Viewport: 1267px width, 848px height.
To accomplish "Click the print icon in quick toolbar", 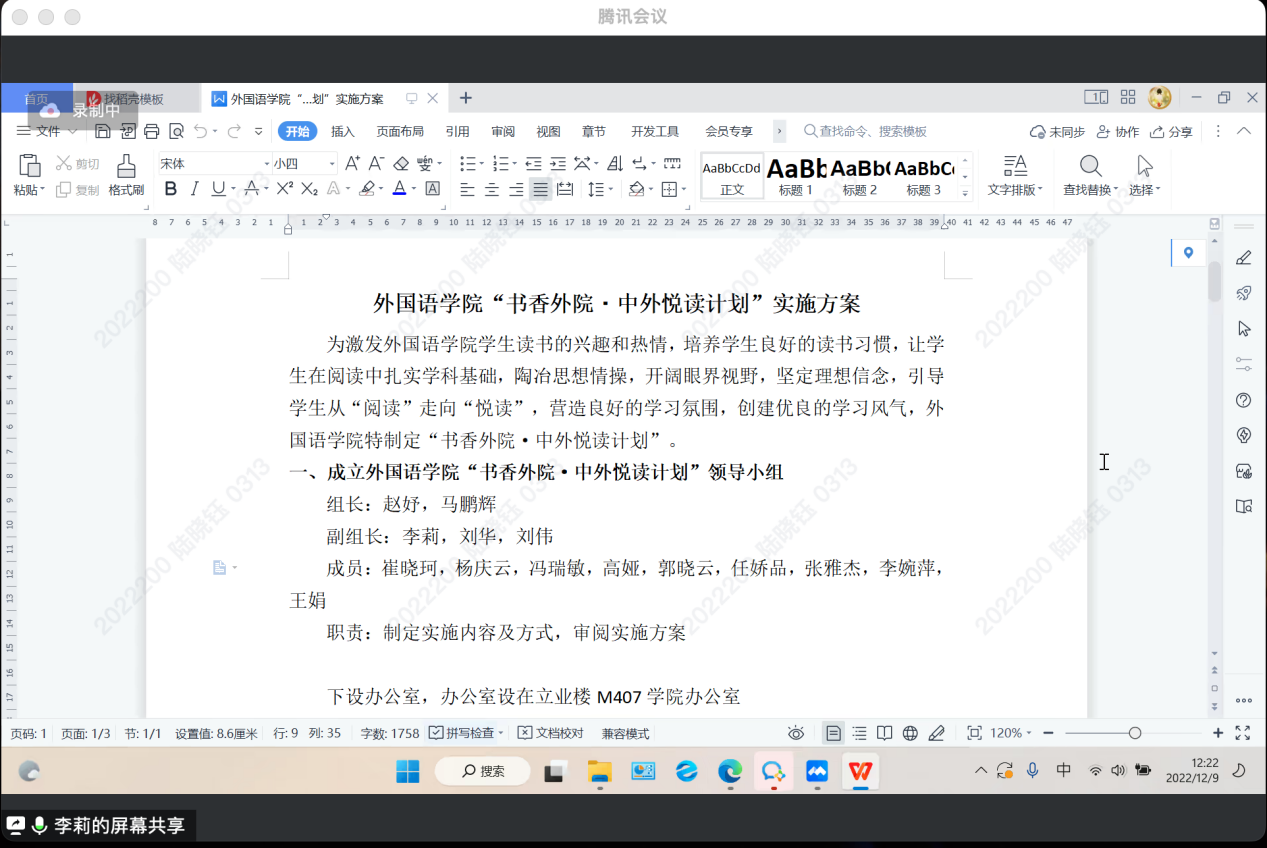I will (152, 131).
